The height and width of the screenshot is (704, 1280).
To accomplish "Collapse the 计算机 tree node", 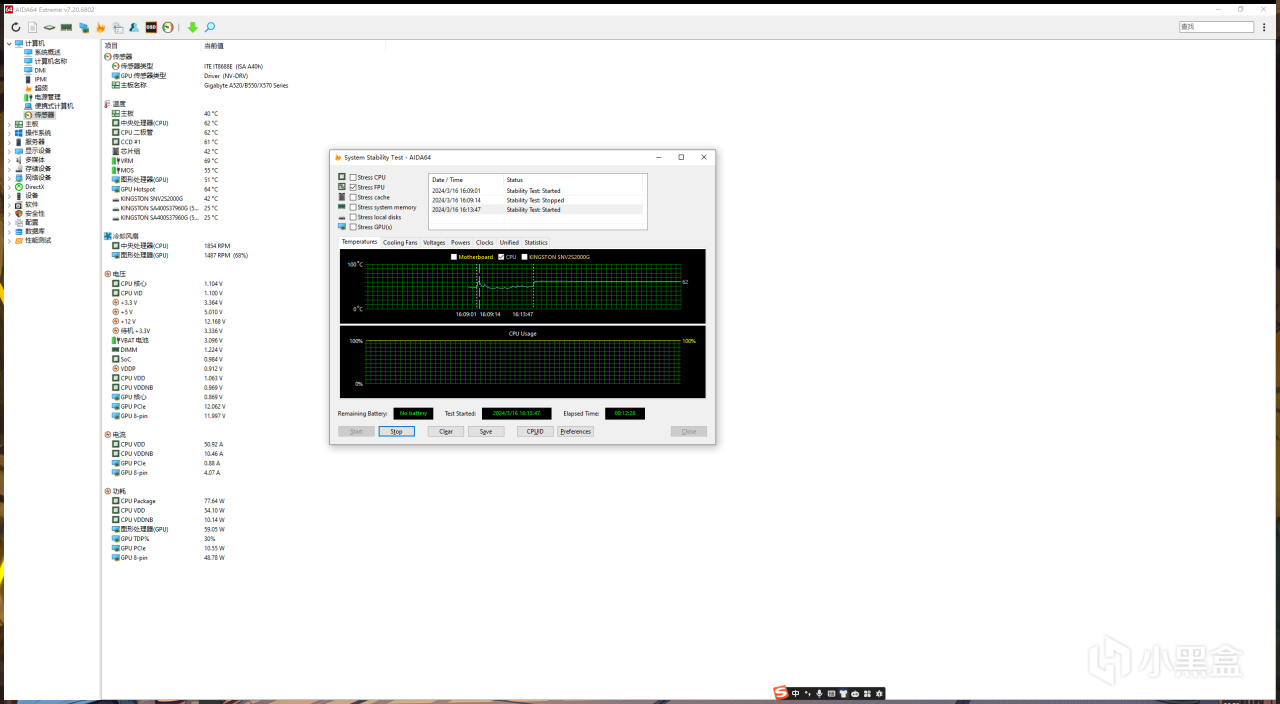I will 10,43.
